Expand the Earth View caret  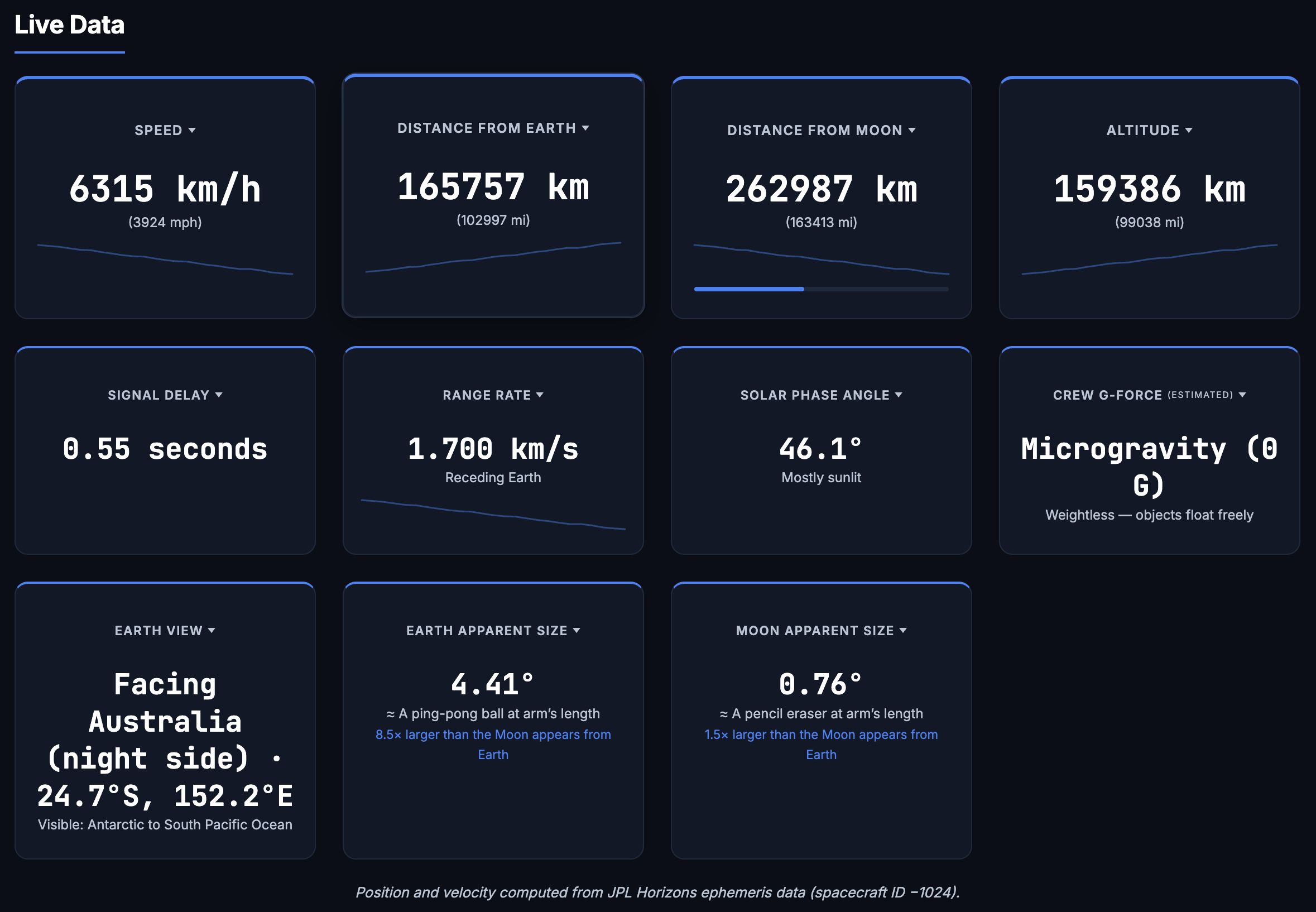[x=212, y=630]
